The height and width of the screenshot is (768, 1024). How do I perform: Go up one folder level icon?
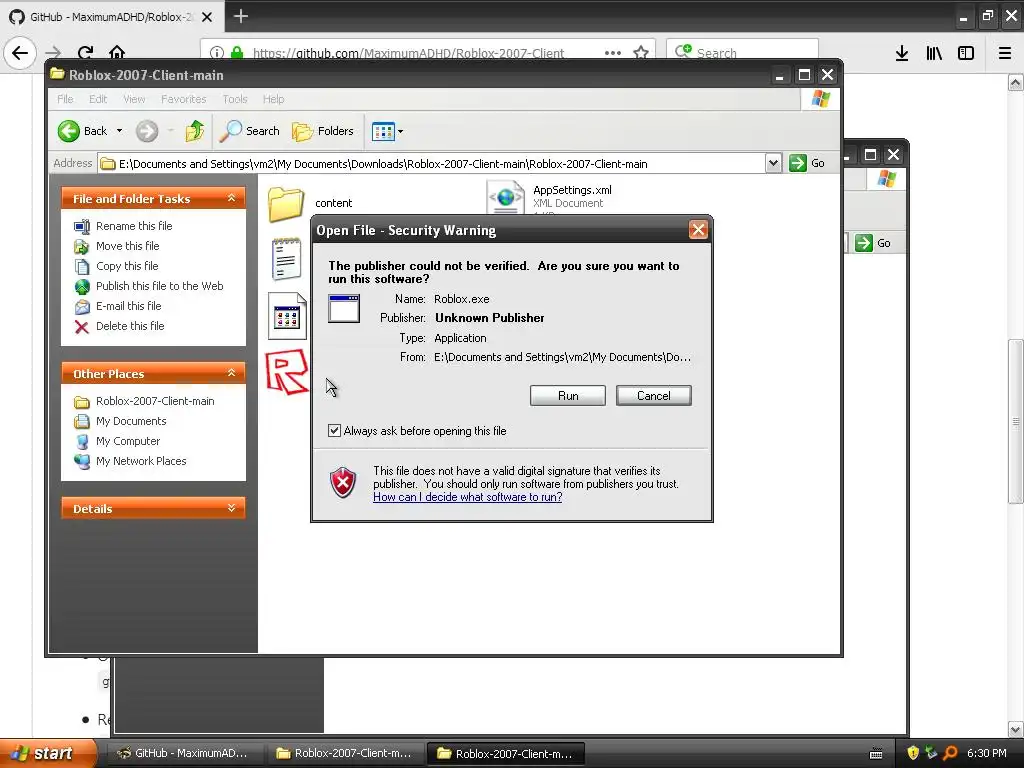[195, 131]
